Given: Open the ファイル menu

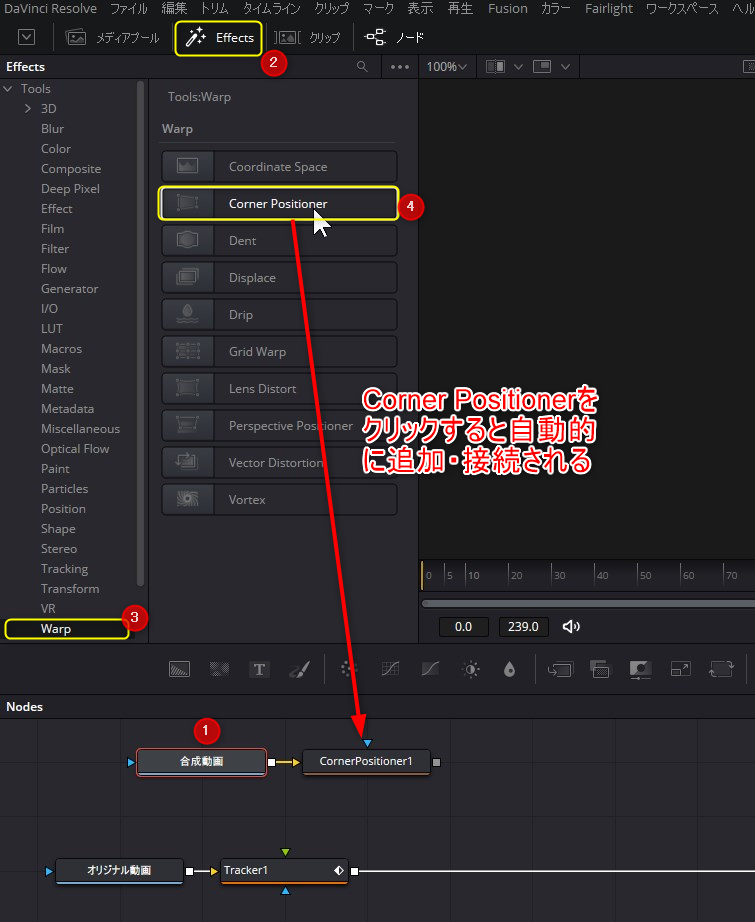Looking at the screenshot, I should pos(129,8).
